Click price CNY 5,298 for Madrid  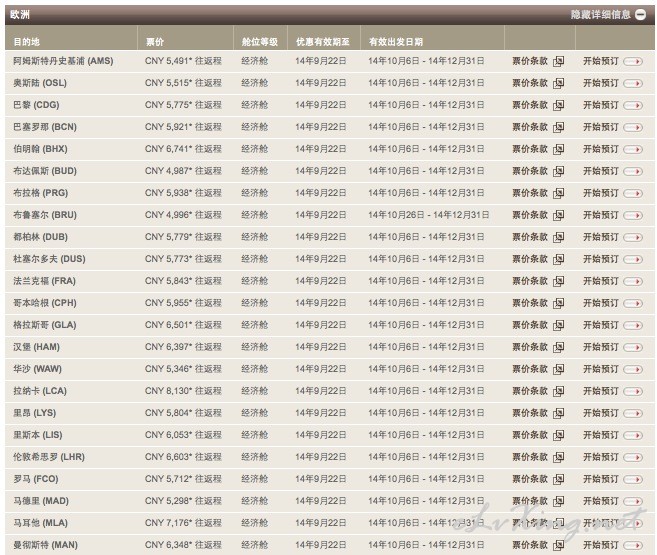[x=168, y=501]
